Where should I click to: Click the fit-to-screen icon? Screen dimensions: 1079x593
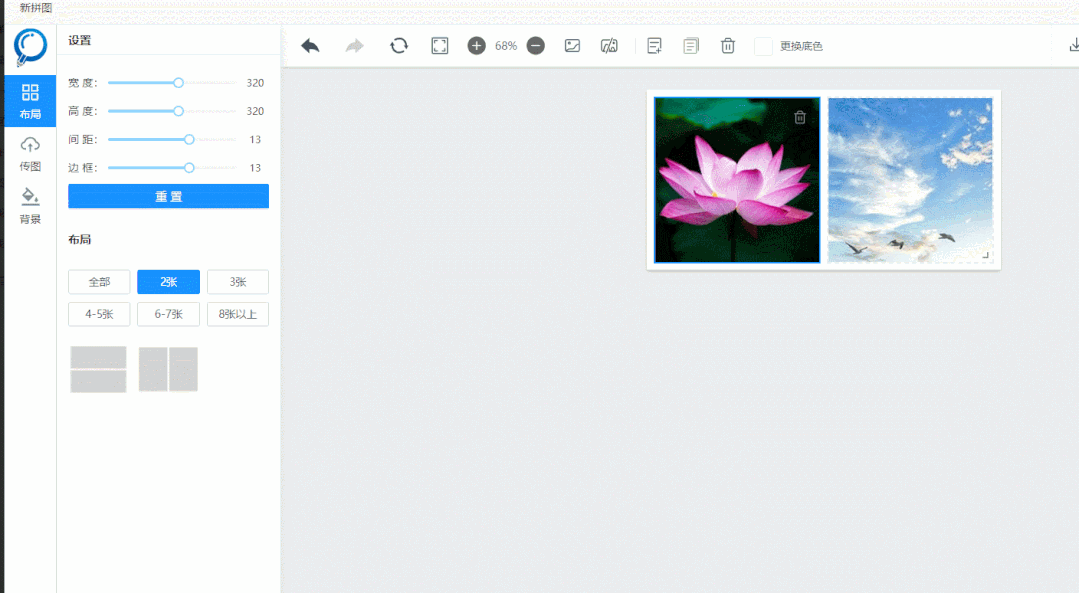point(440,46)
